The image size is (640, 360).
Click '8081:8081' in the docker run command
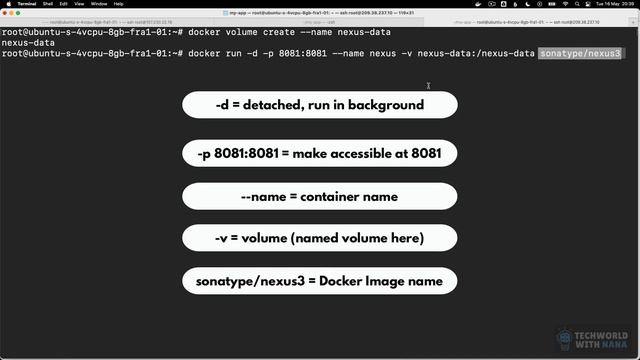(x=302, y=53)
